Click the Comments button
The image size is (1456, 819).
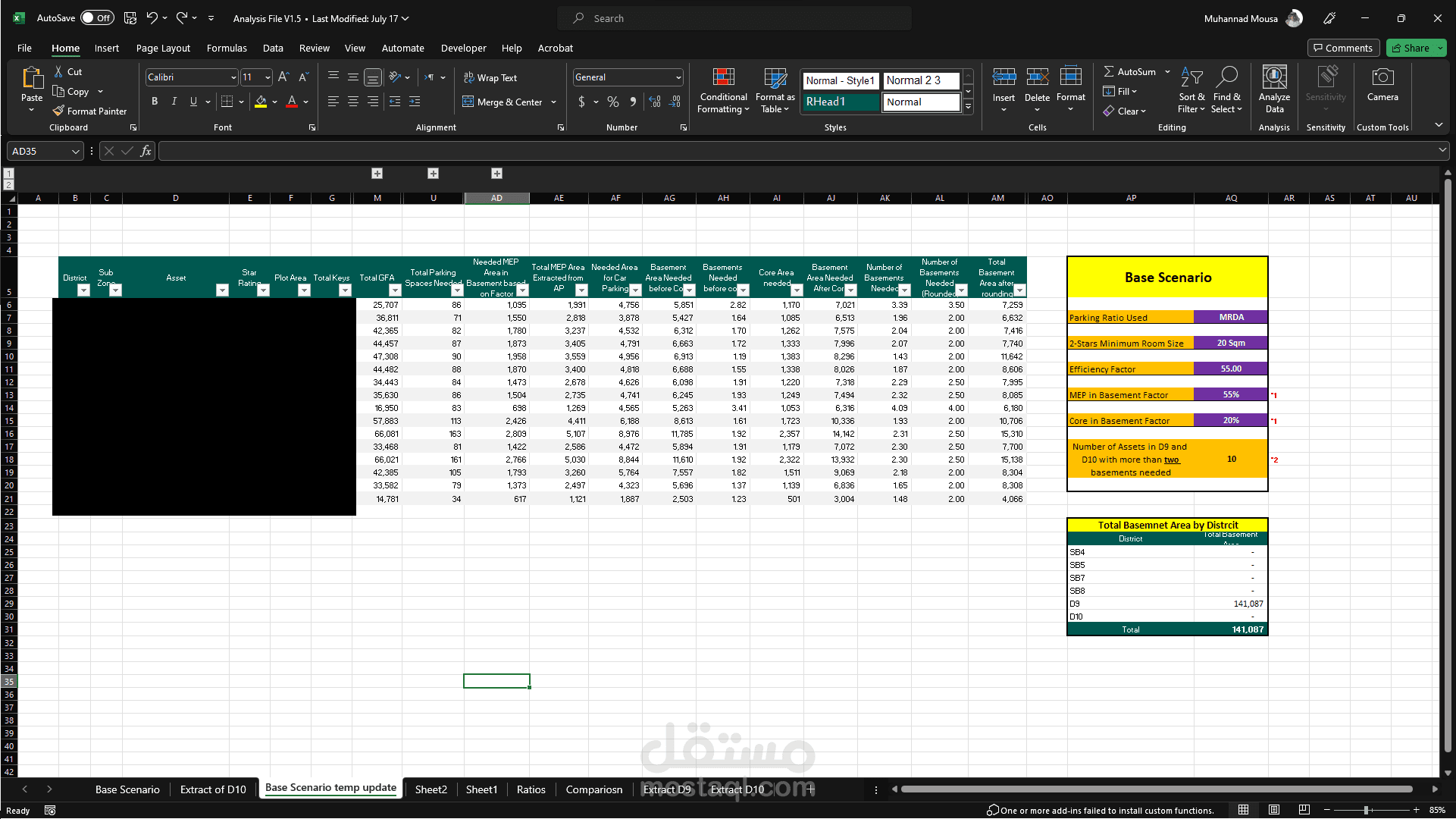coord(1342,48)
